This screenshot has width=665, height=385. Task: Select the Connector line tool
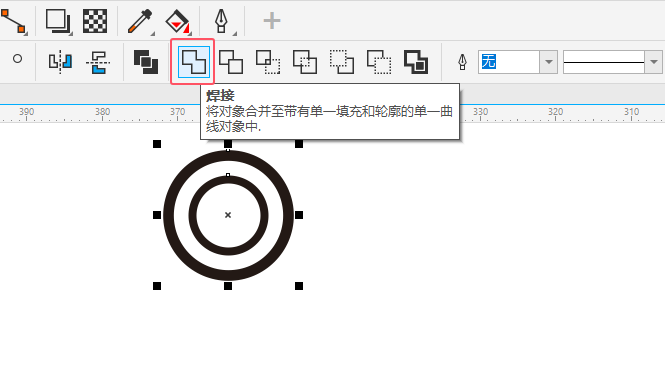pyautogui.click(x=13, y=21)
